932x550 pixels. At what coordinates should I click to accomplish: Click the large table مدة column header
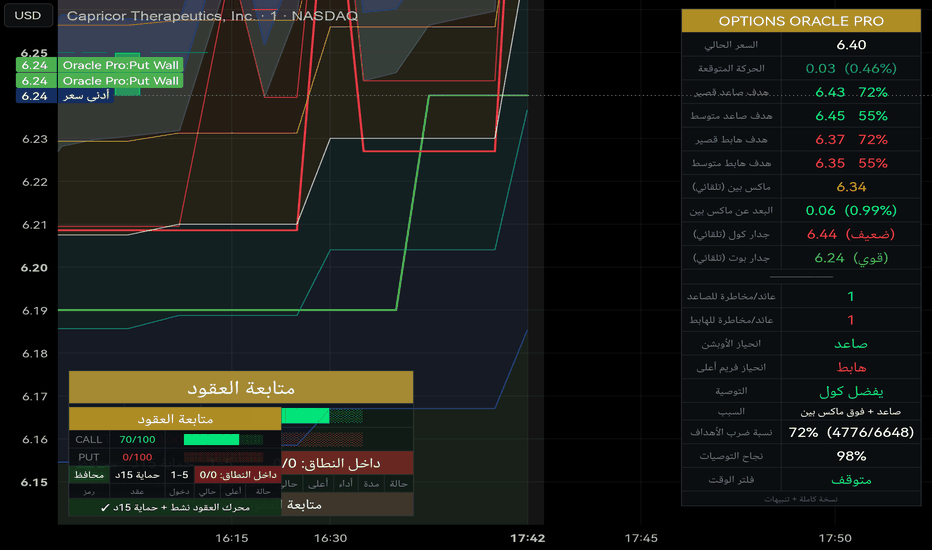(x=371, y=483)
